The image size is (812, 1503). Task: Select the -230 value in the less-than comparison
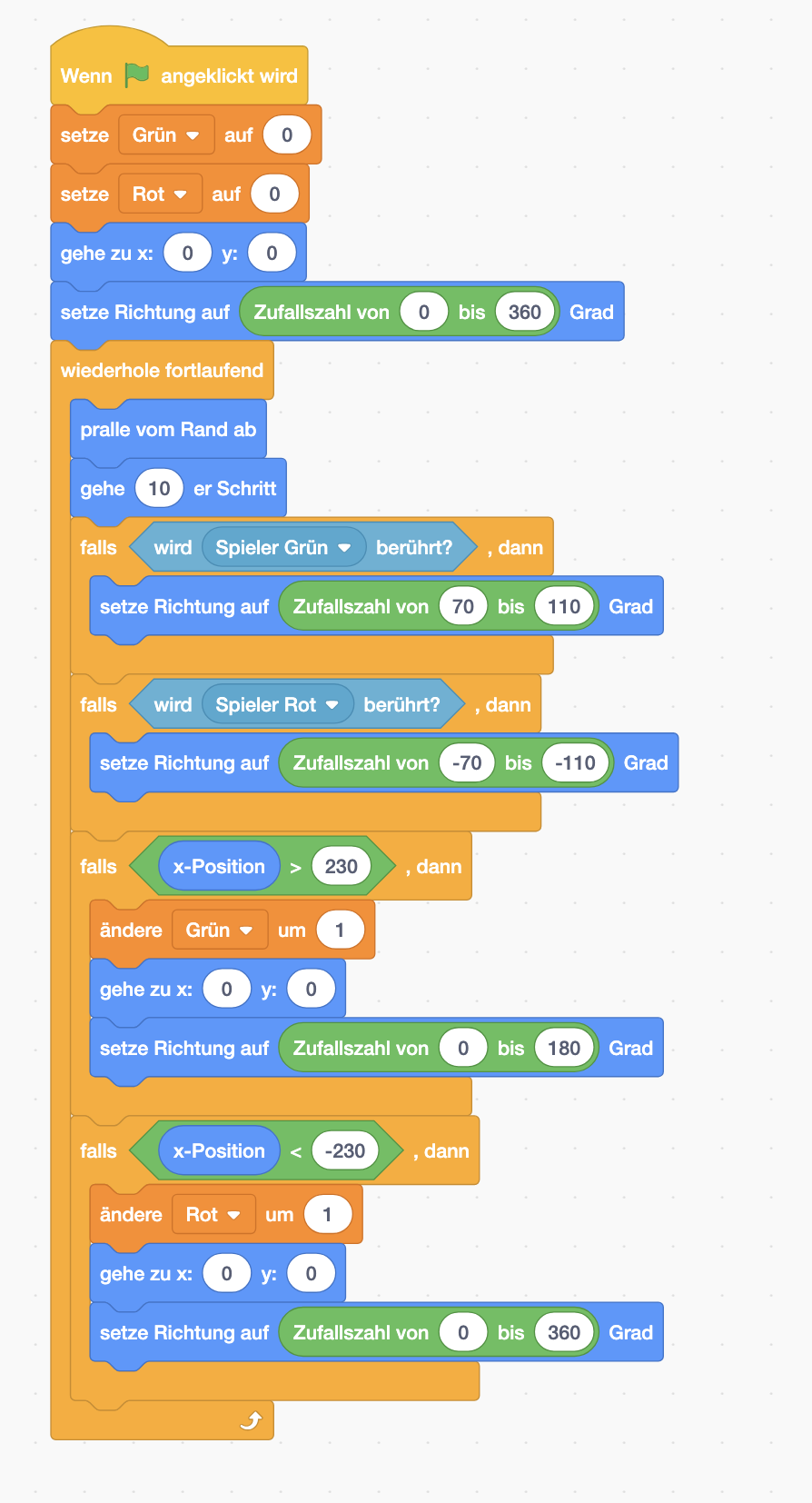[x=345, y=1151]
